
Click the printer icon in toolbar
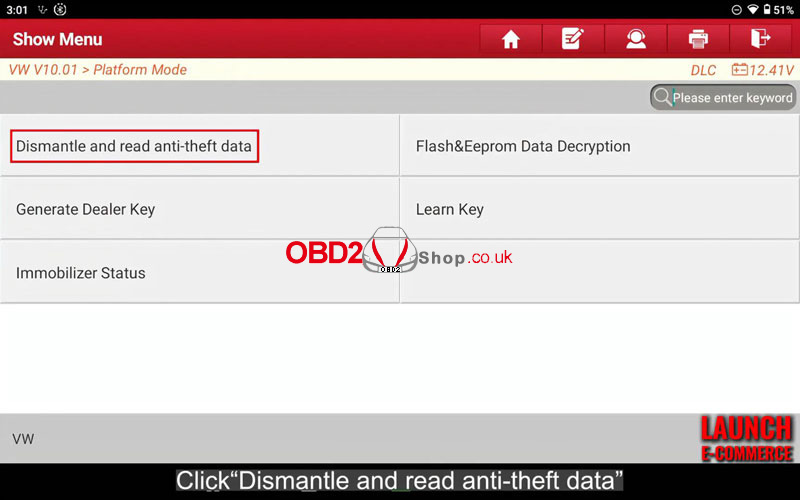tap(698, 39)
